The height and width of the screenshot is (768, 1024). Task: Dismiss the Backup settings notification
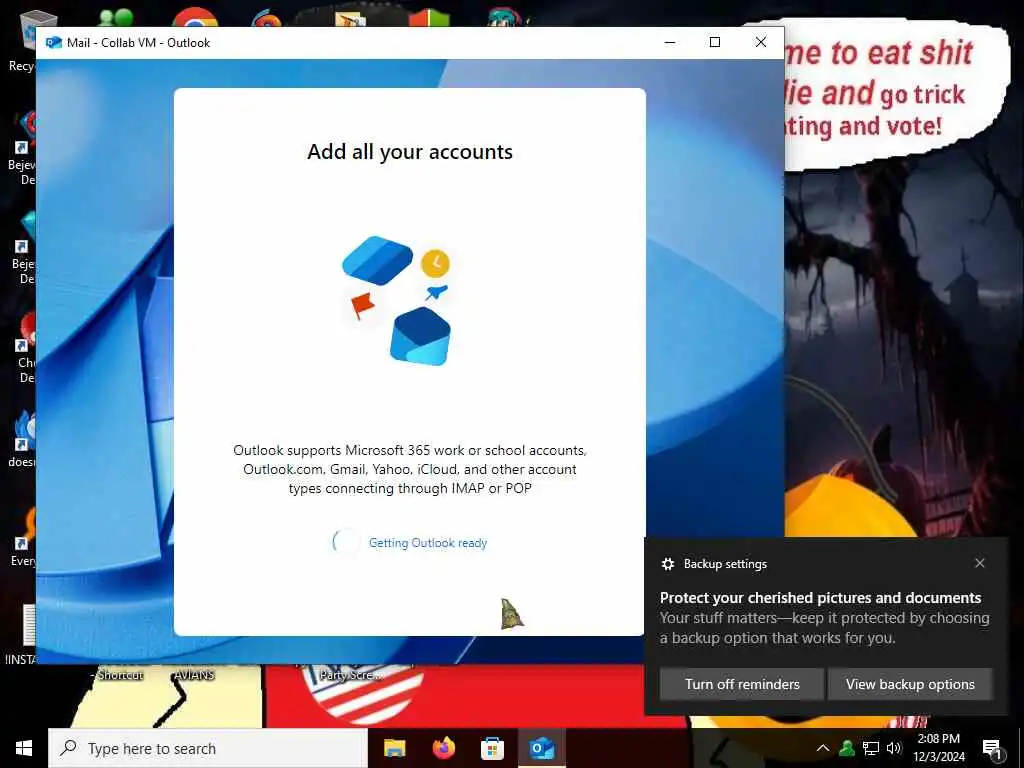pyautogui.click(x=980, y=563)
